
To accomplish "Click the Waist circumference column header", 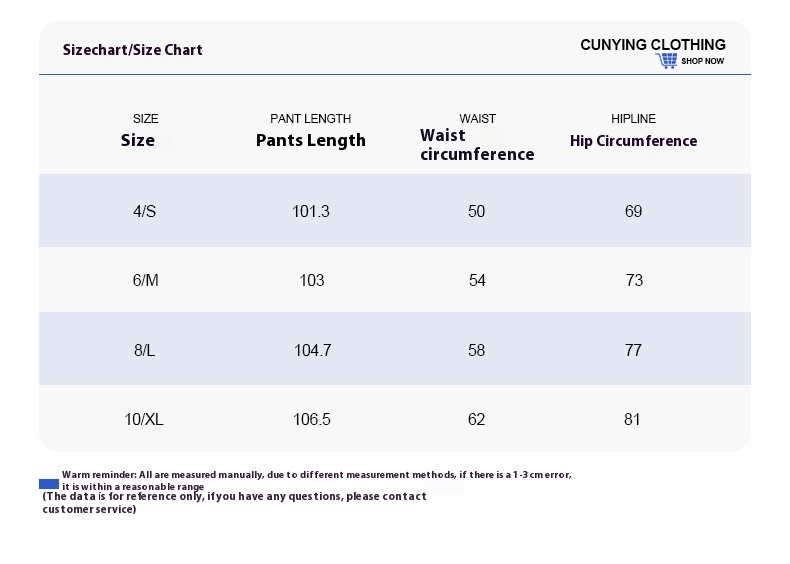I will pos(477,145).
